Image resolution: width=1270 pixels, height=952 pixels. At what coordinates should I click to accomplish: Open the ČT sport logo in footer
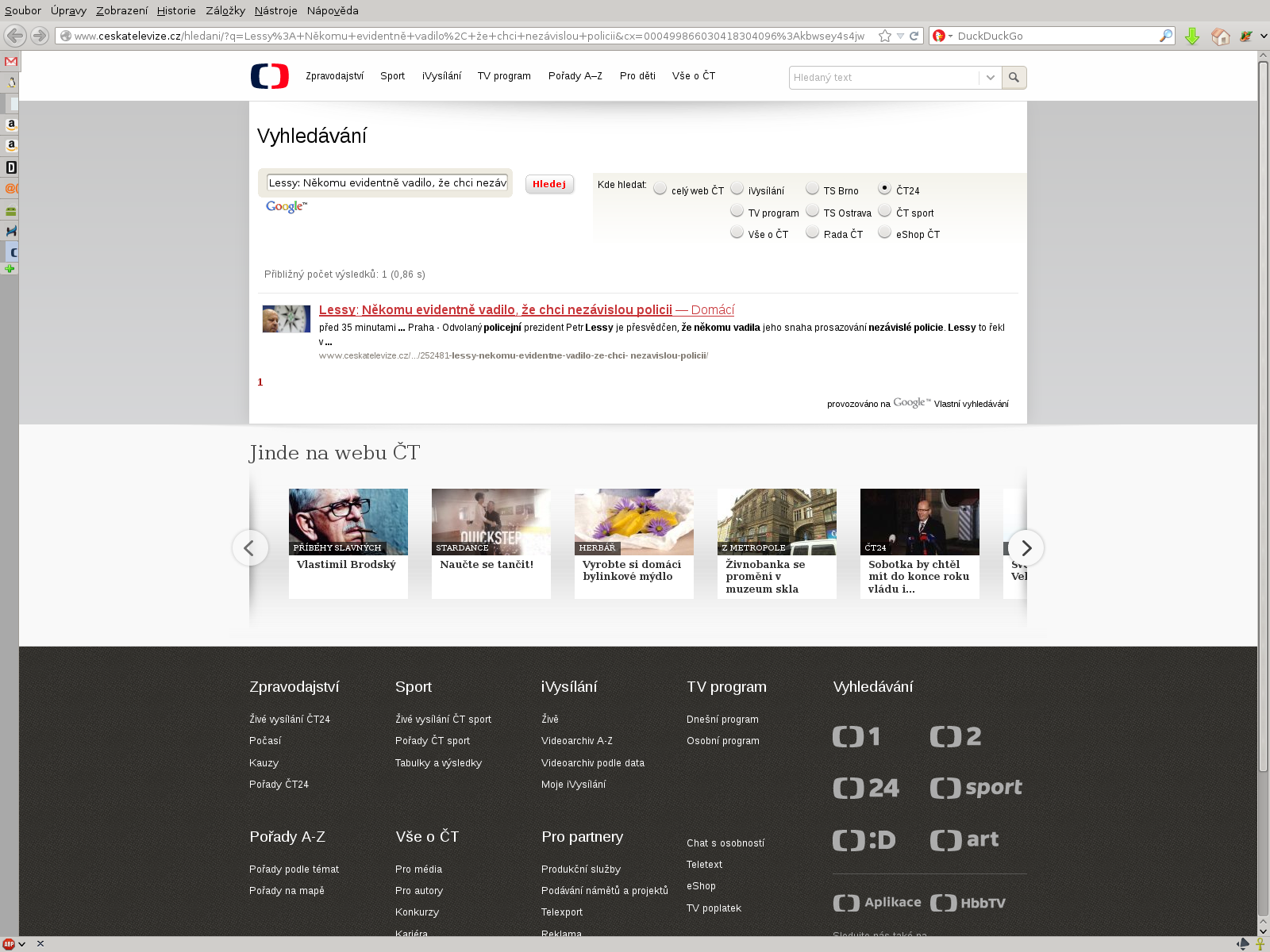pyautogui.click(x=976, y=788)
